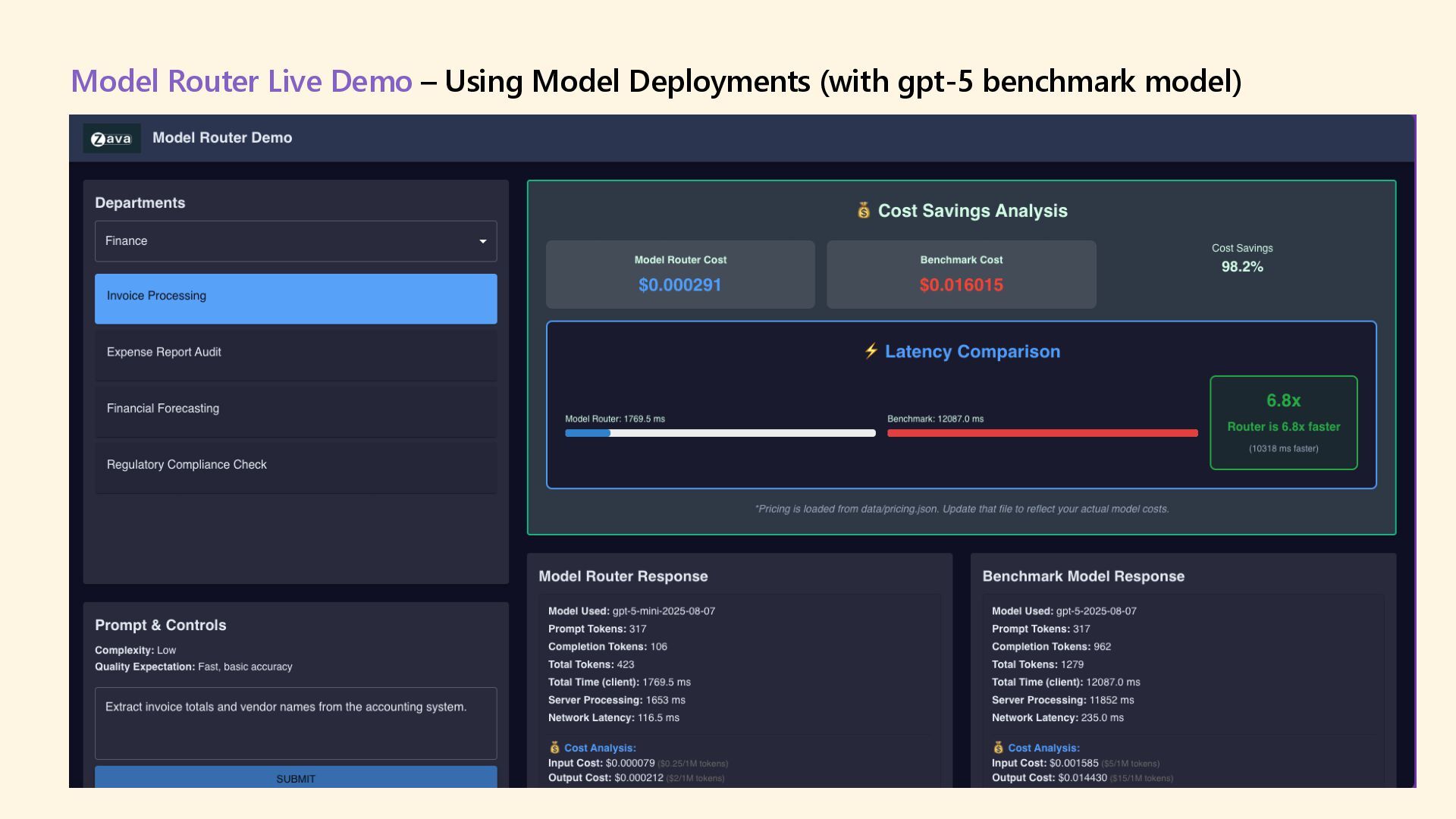Click lightning bolt icon beside Latency Comparison
The image size is (1456, 819).
(x=871, y=351)
